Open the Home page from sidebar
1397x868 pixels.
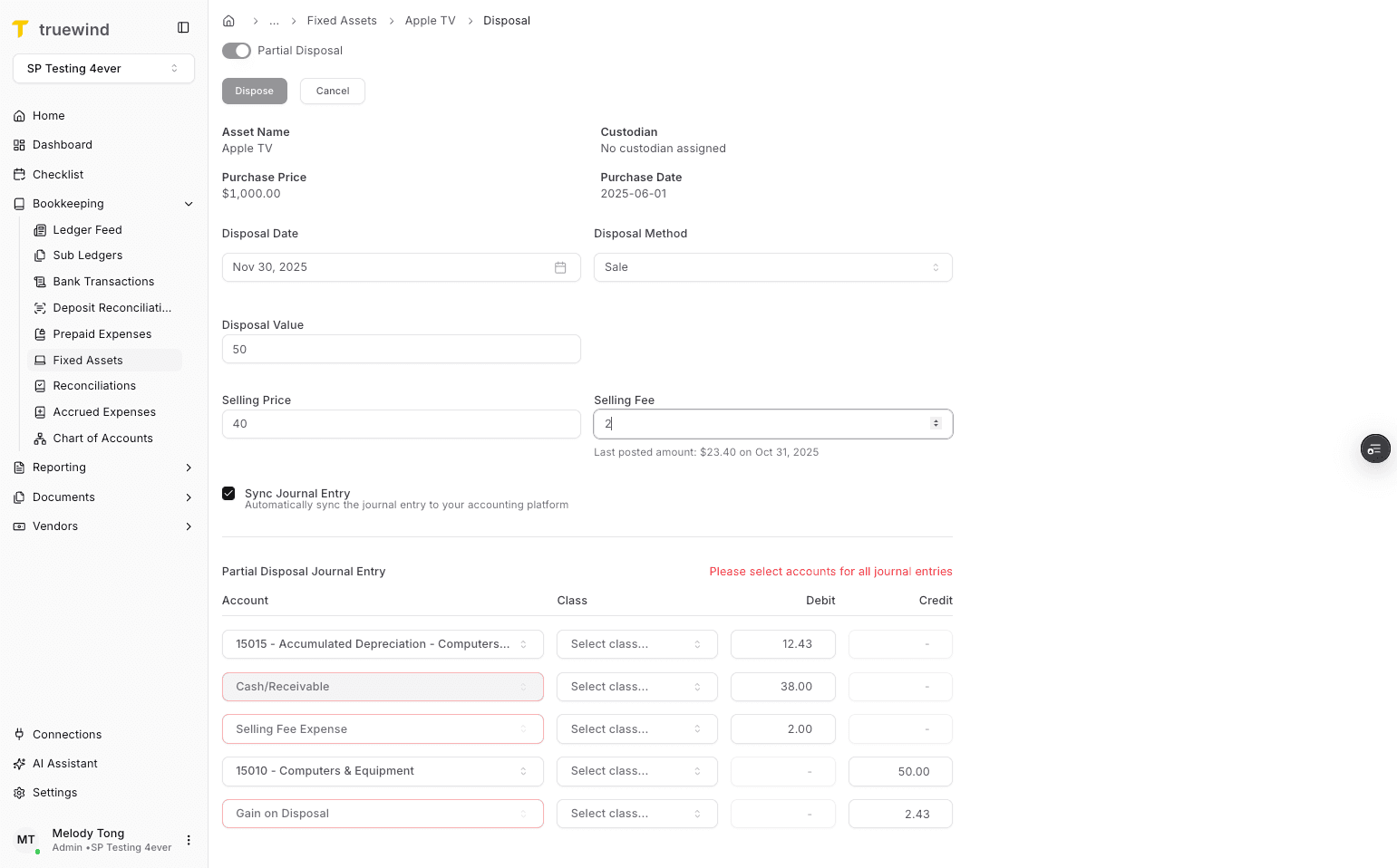click(47, 115)
